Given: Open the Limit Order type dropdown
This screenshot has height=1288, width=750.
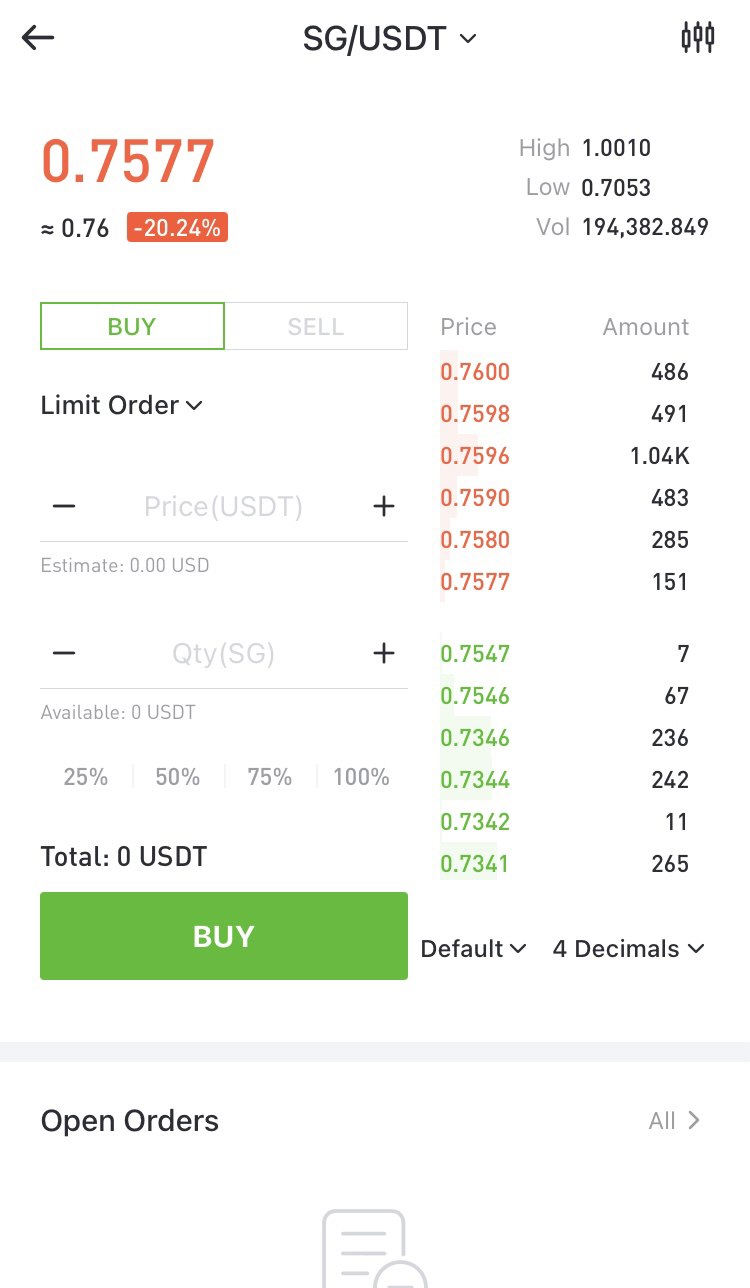Looking at the screenshot, I should (x=121, y=405).
